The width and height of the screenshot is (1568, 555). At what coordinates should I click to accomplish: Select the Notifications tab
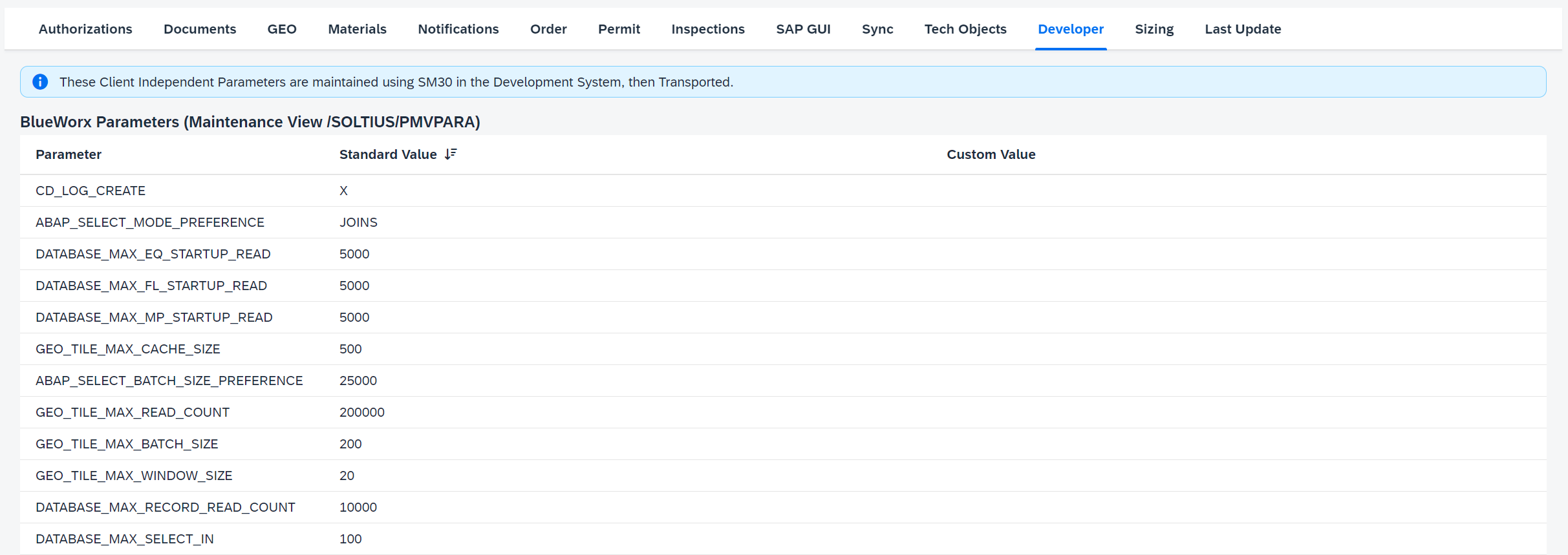pyautogui.click(x=458, y=29)
